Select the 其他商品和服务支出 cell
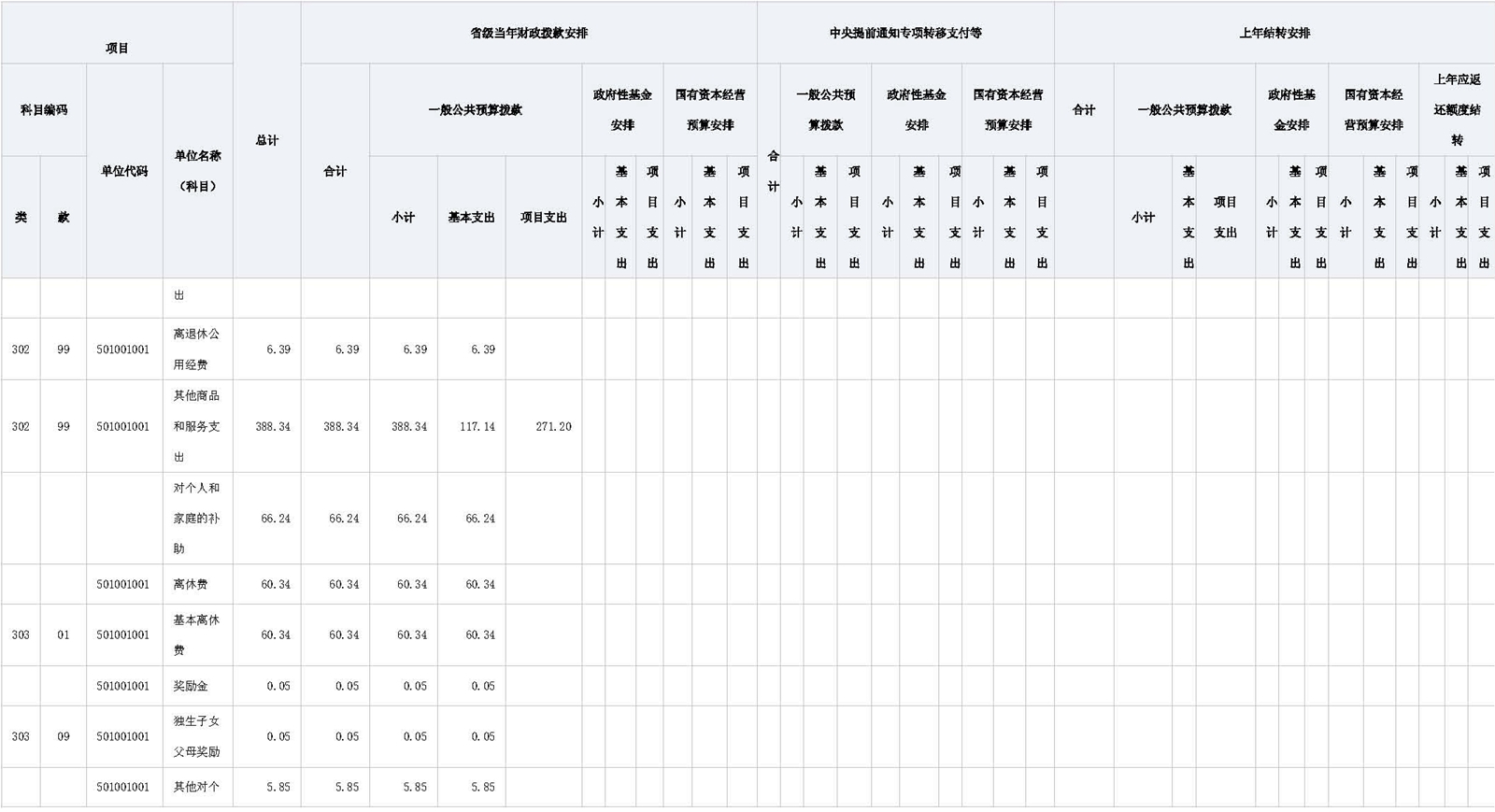This screenshot has width=1495, height=812. coord(198,426)
